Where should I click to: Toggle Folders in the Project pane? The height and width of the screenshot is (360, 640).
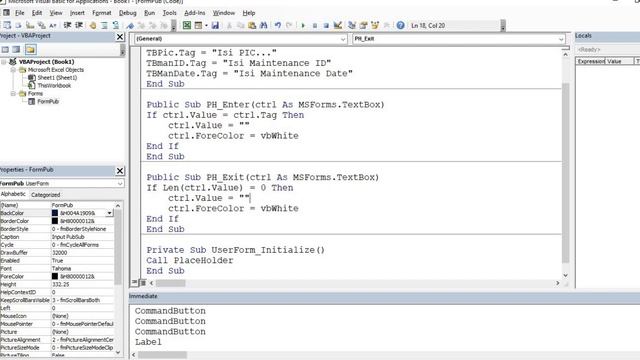(30, 49)
